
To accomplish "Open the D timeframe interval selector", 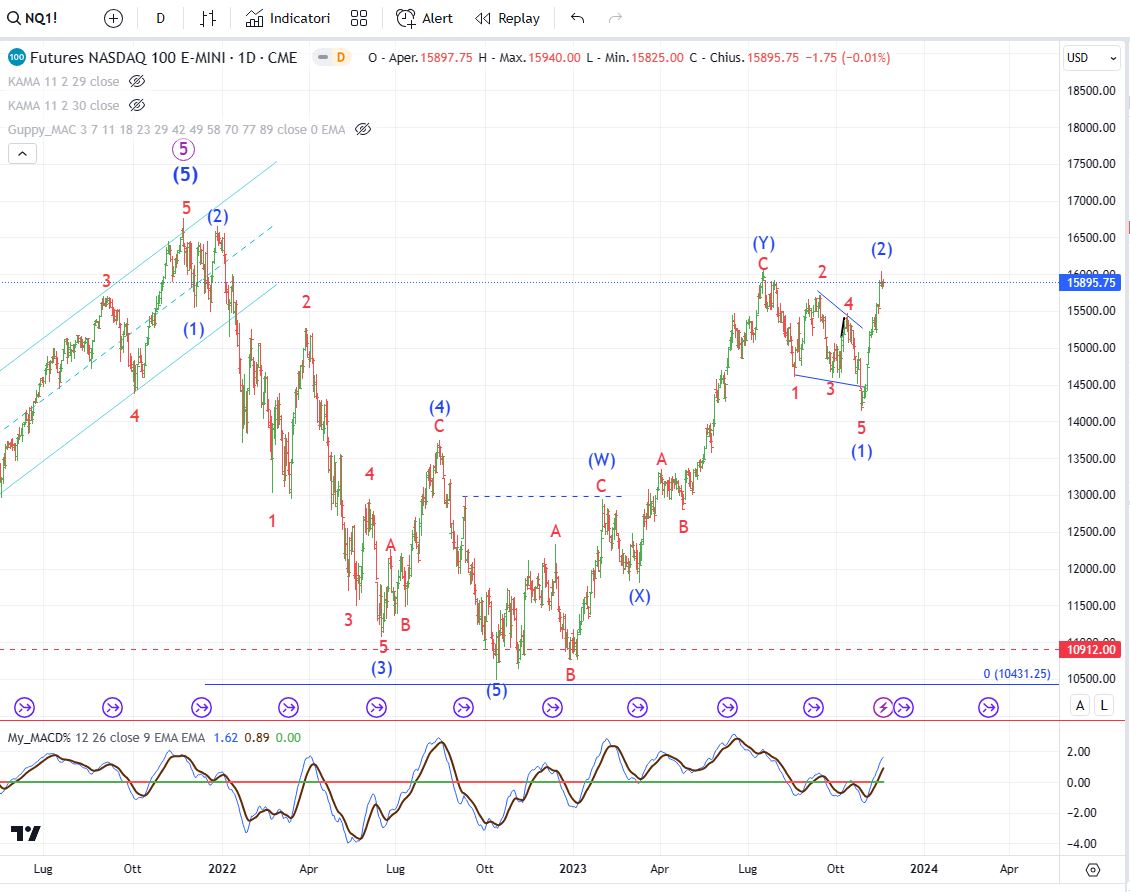I will 161,19.
